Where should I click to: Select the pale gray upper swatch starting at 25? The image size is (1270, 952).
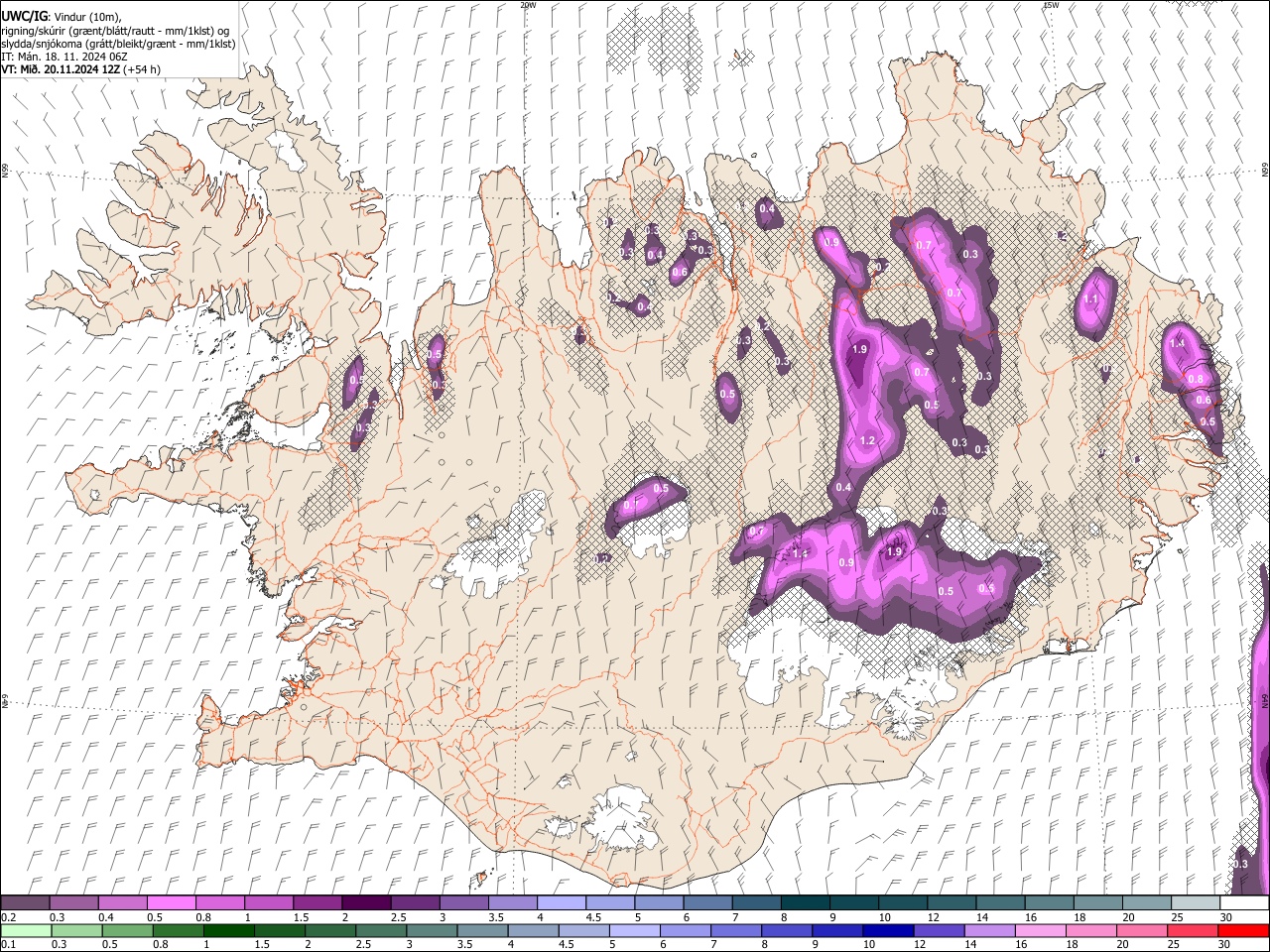click(1194, 903)
